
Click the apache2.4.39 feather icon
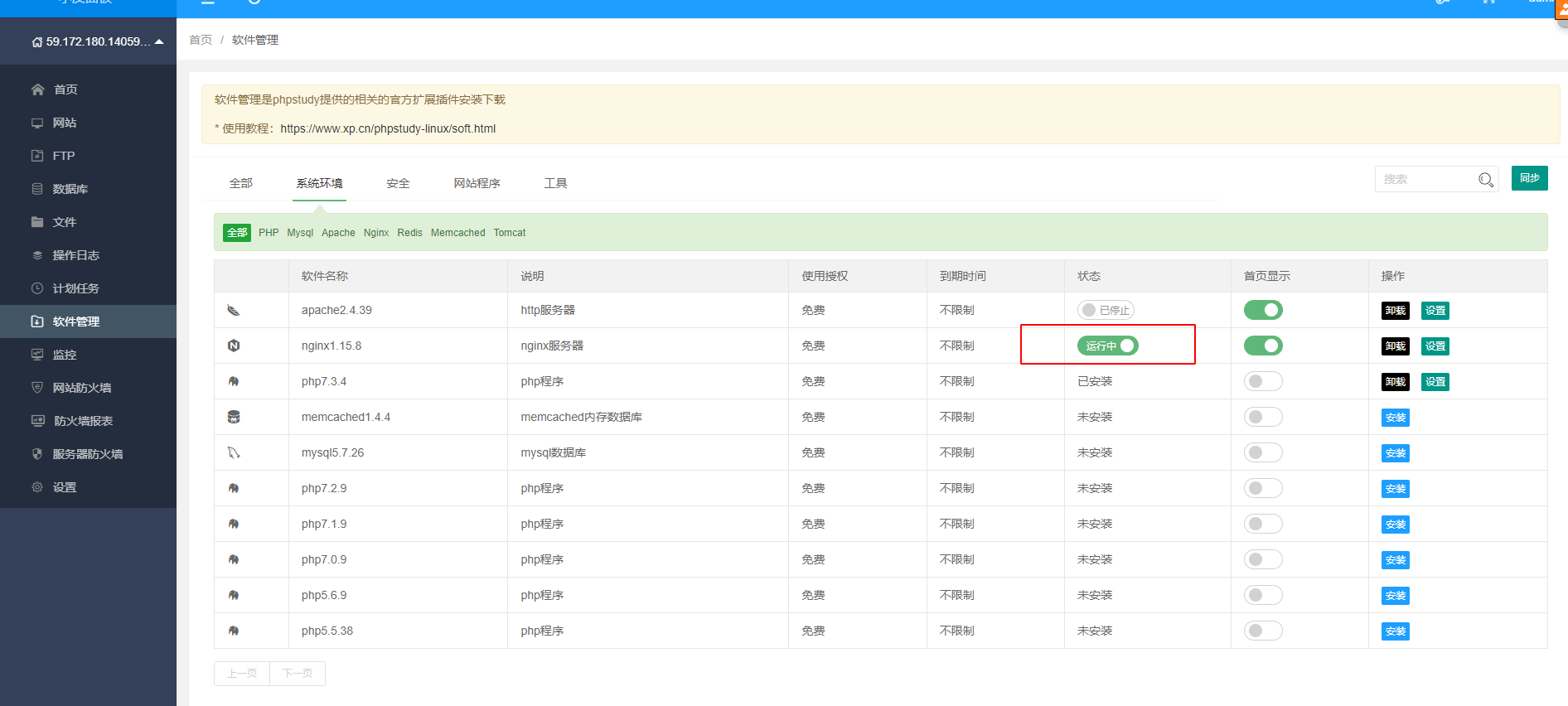point(234,311)
